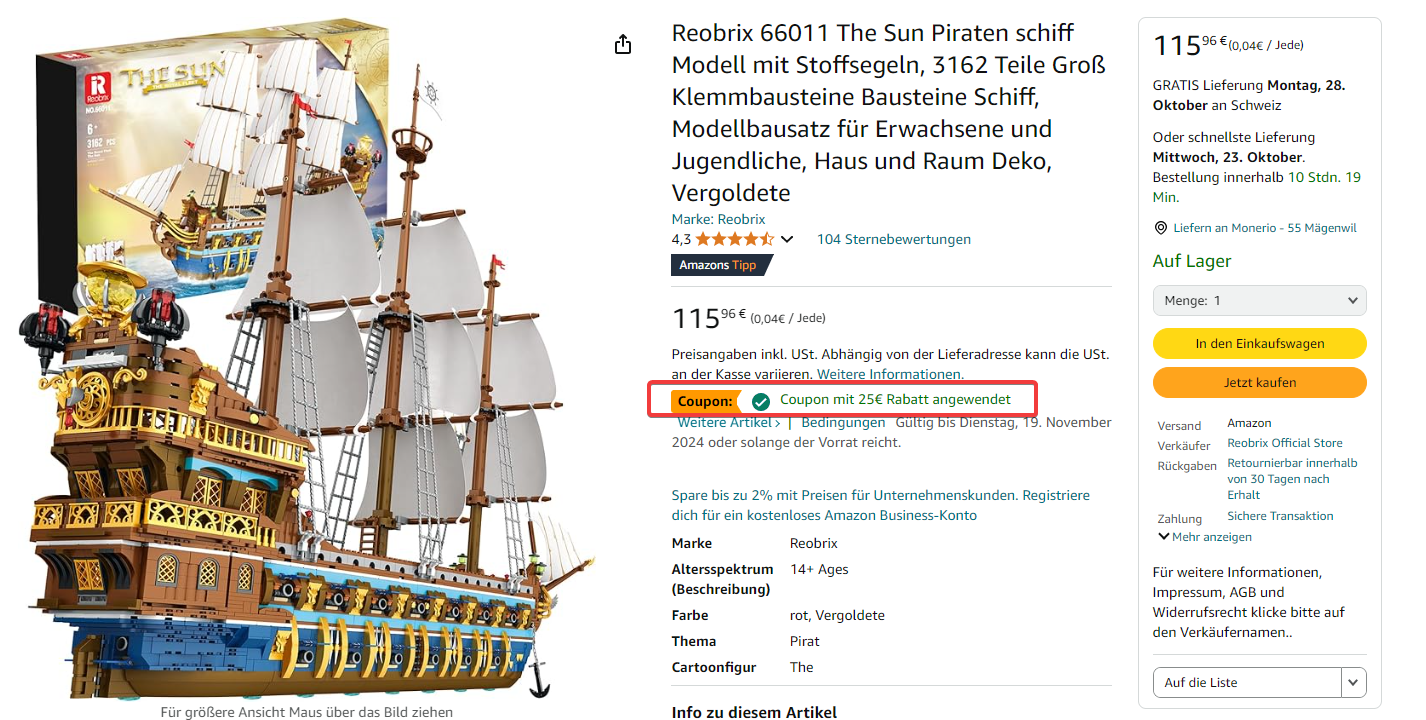Viewport: 1426px width, 720px height.
Task: Expand Mehr anzeigen seller details
Action: pyautogui.click(x=1205, y=537)
